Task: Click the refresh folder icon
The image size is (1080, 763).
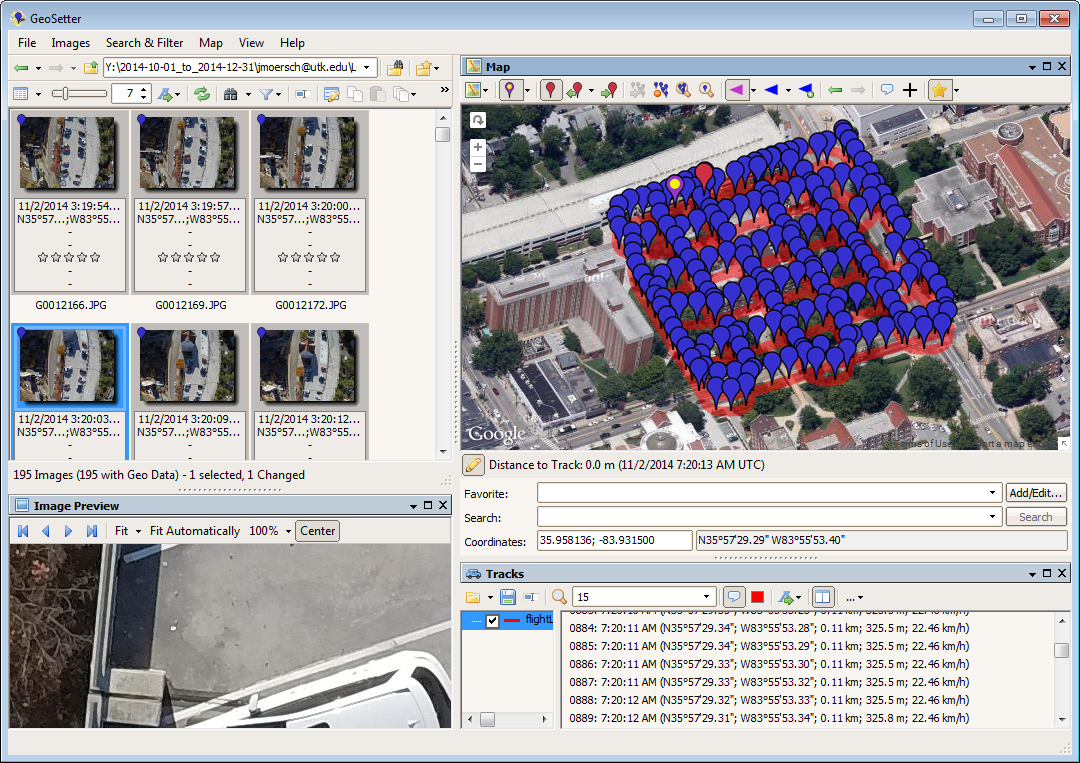Action: pos(203,94)
